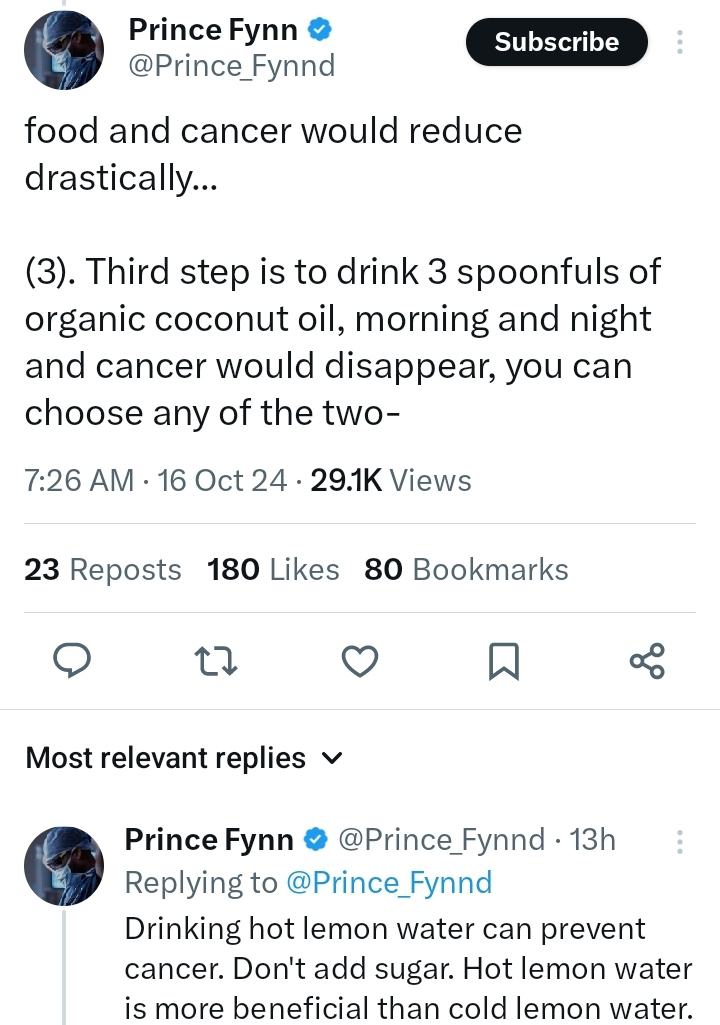
Task: Open the three-dot menu on the reply
Action: pyautogui.click(x=680, y=841)
